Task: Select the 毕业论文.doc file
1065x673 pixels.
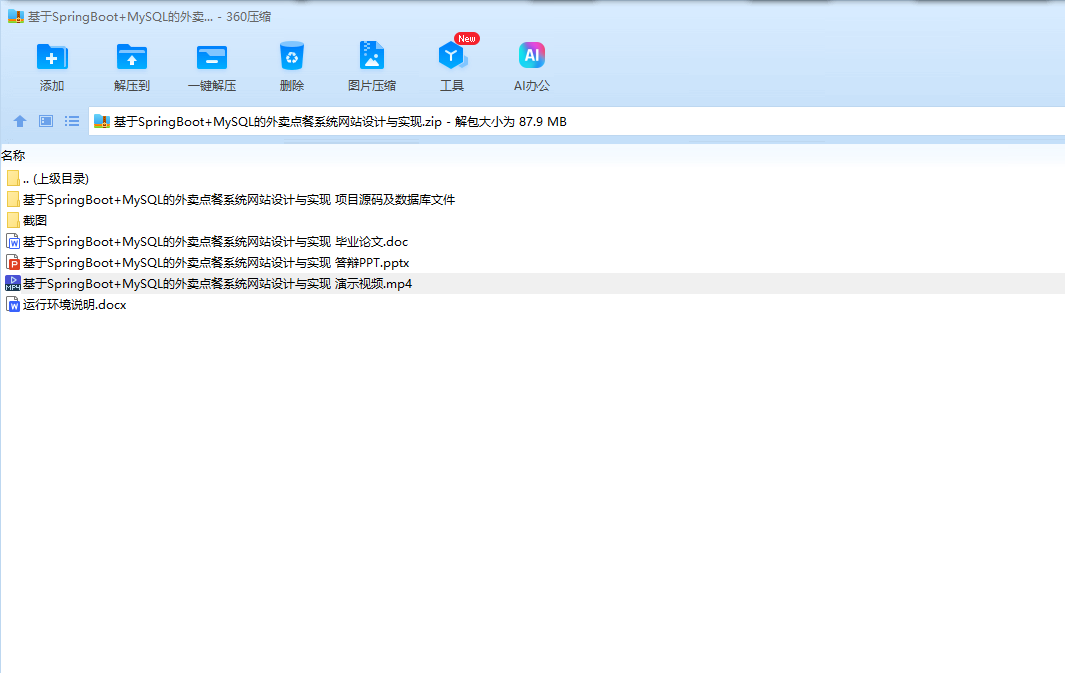Action: pyautogui.click(x=532, y=242)
